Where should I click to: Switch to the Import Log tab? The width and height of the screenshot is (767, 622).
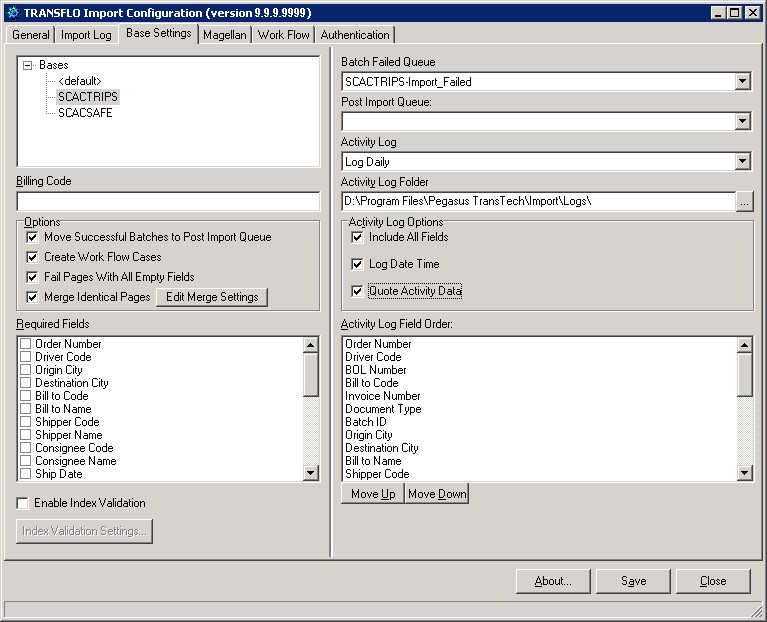pos(86,35)
